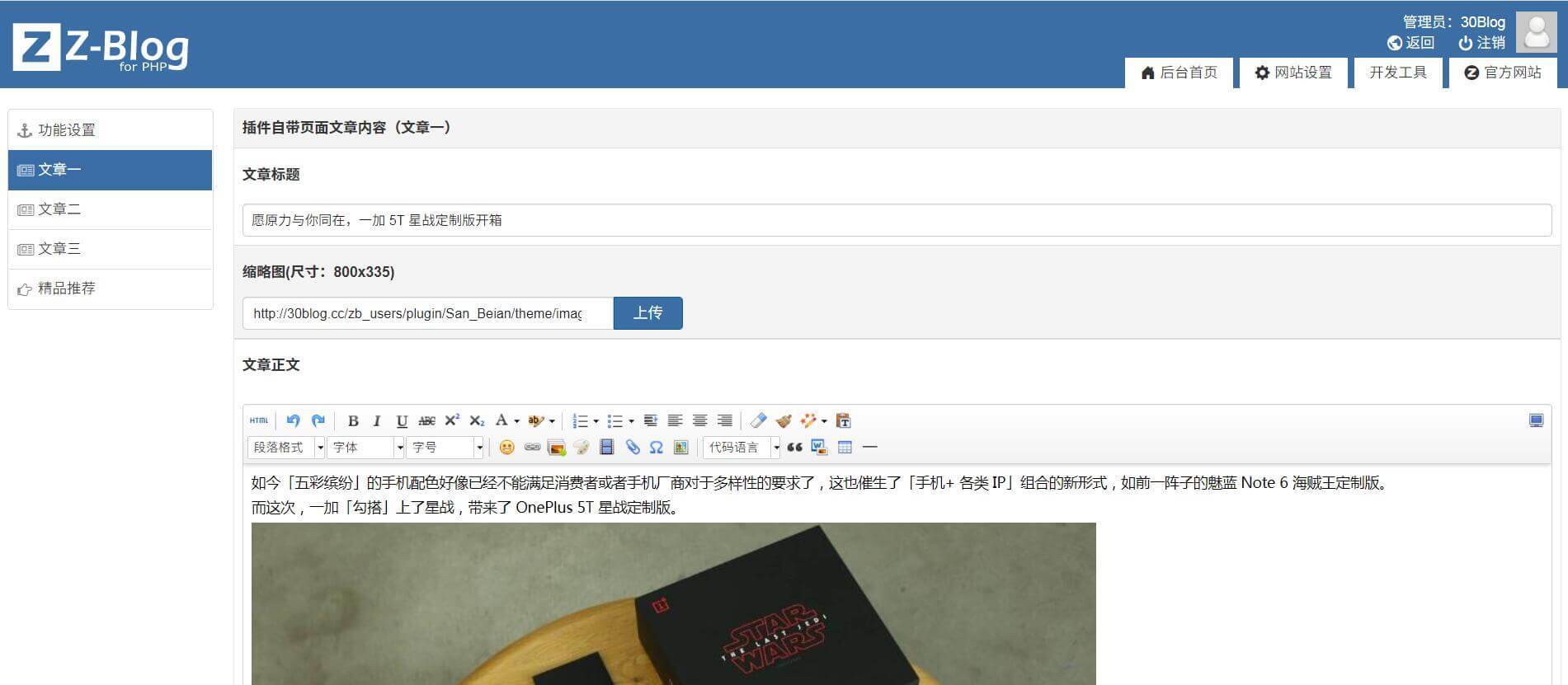The height and width of the screenshot is (685, 1568).
Task: Select the format painter brush
Action: point(784,420)
